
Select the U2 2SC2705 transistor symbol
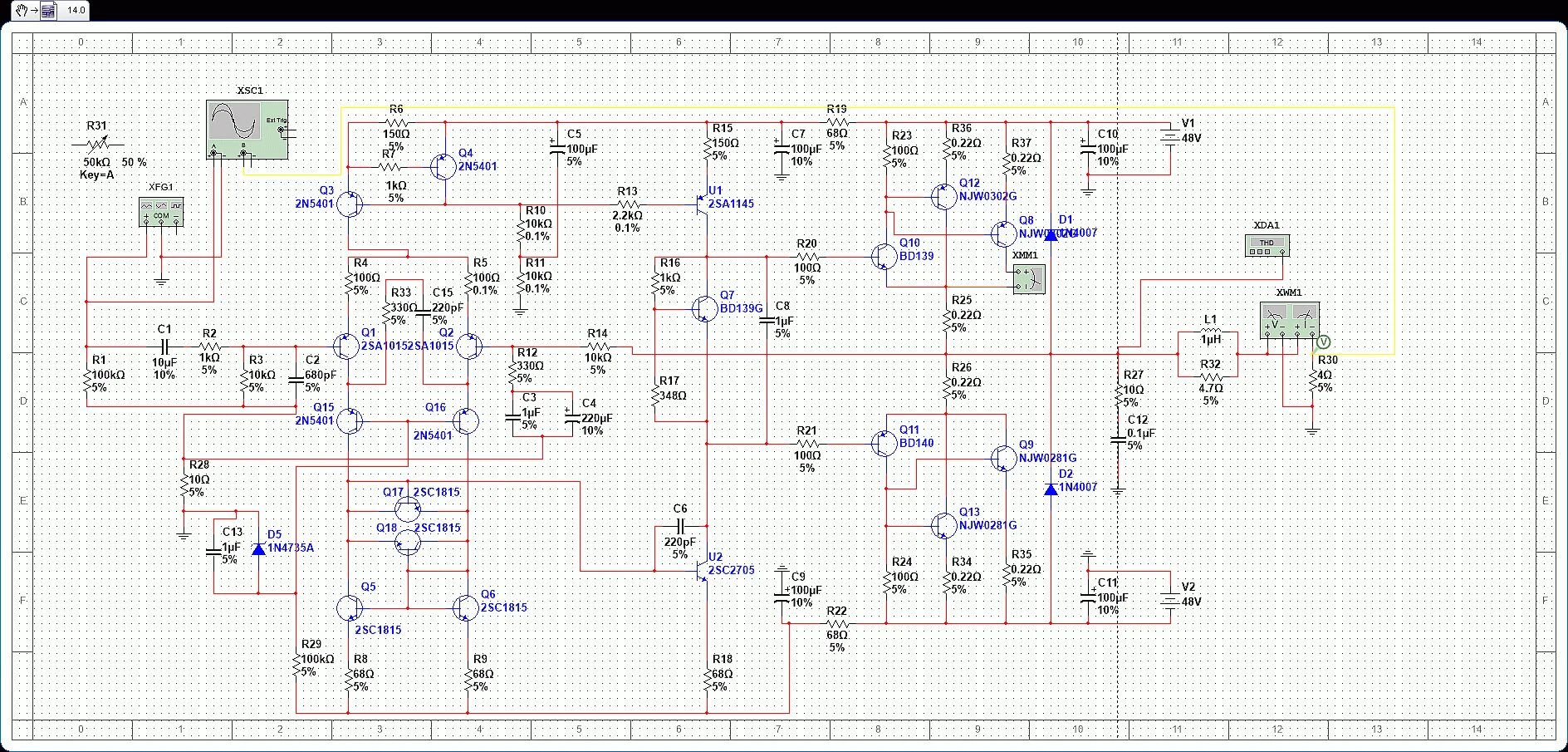coord(703,571)
